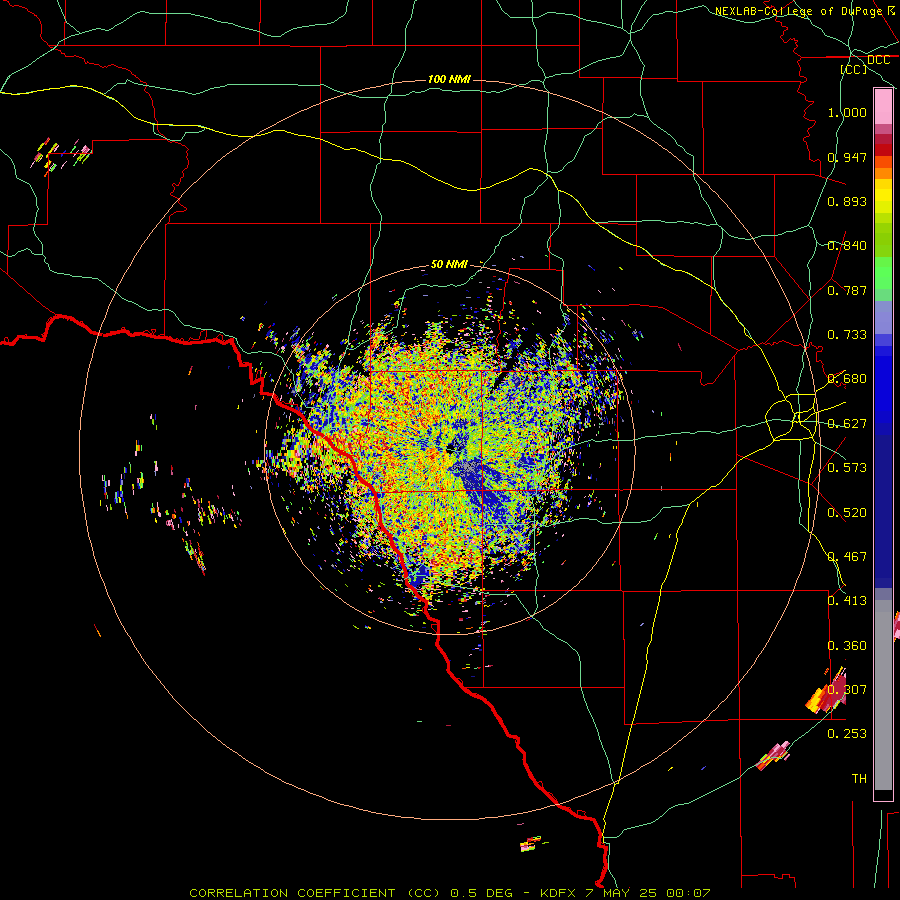Image resolution: width=900 pixels, height=900 pixels.
Task: Click the Correlation Coefficient caption at bottom
Action: (x=449, y=893)
